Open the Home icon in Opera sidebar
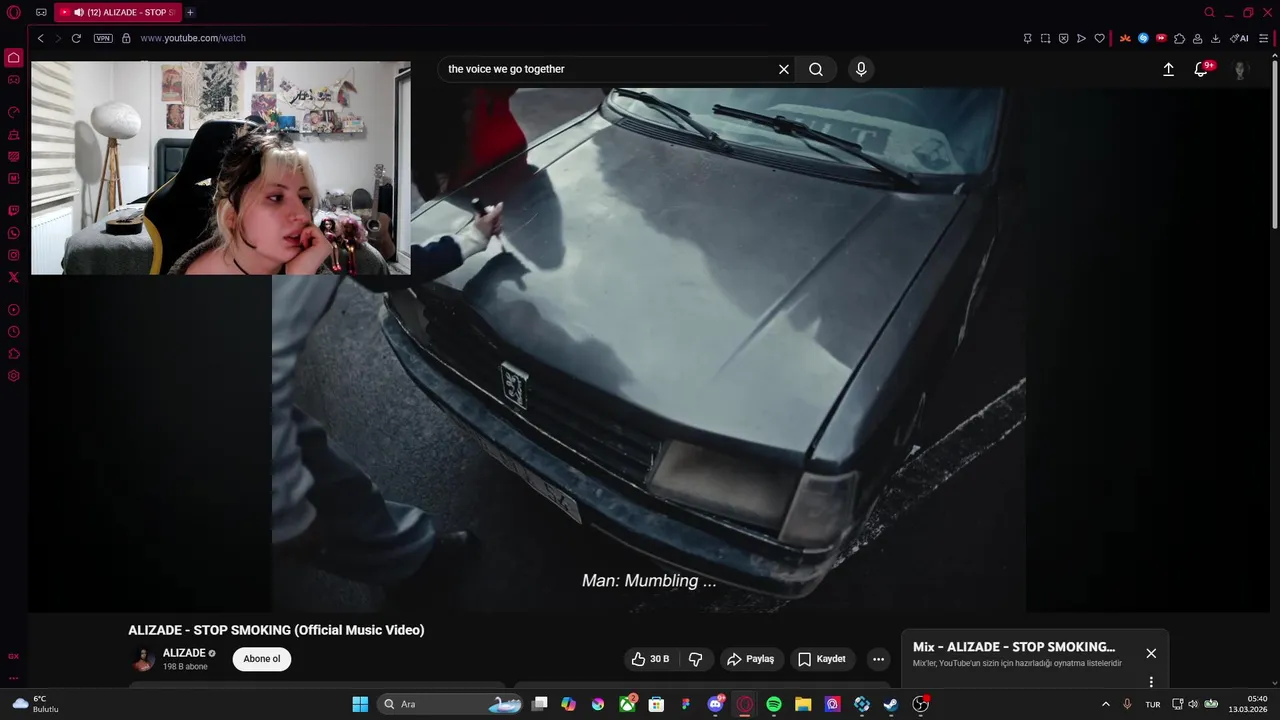Screen dimensions: 1280x720 click(14, 57)
